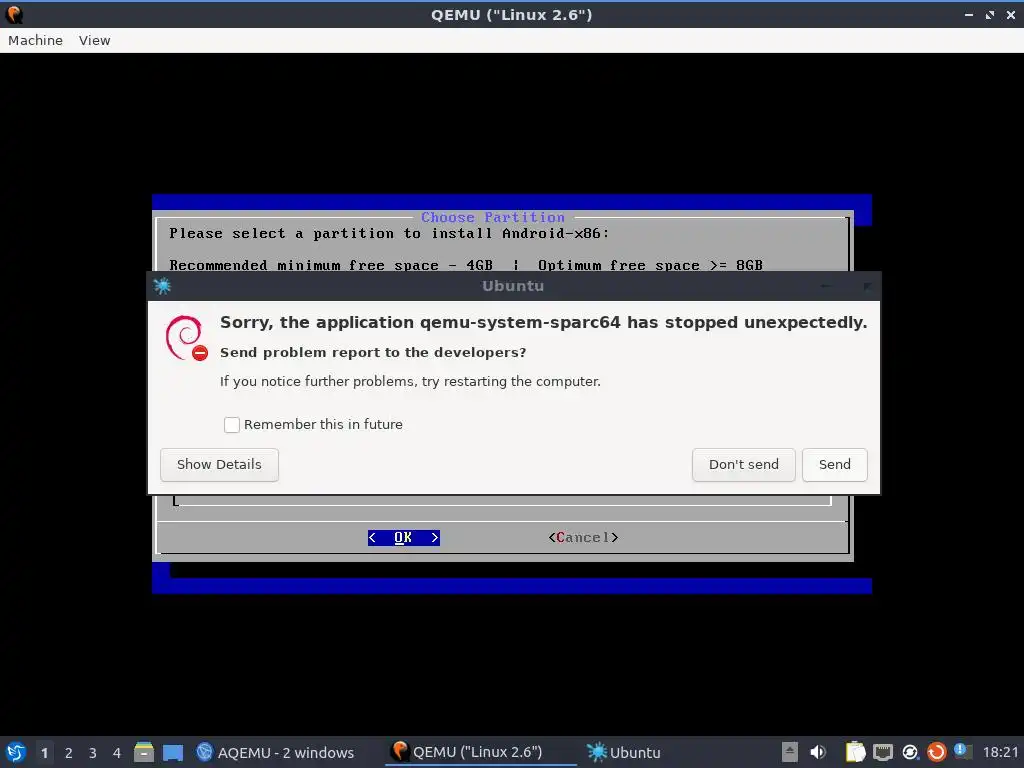1024x768 pixels.
Task: Open the View menu in QEMU
Action: pos(95,40)
